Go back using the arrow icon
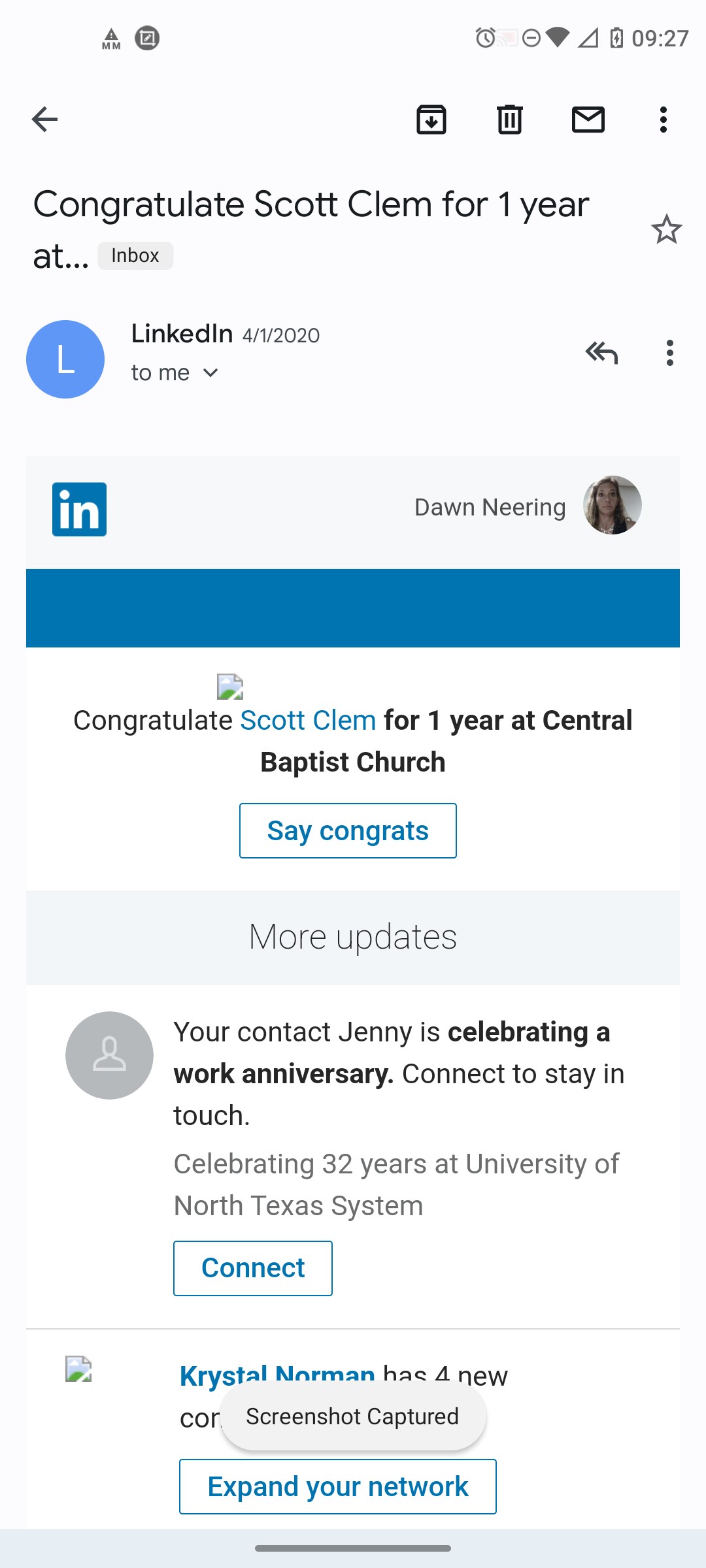Screen dimensions: 706x1568 pos(44,120)
